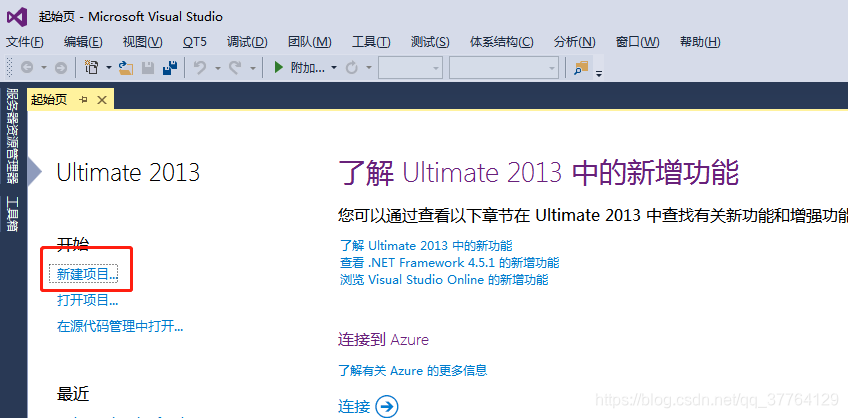
Task: Click the New Project toolbar icon
Action: pos(92,68)
